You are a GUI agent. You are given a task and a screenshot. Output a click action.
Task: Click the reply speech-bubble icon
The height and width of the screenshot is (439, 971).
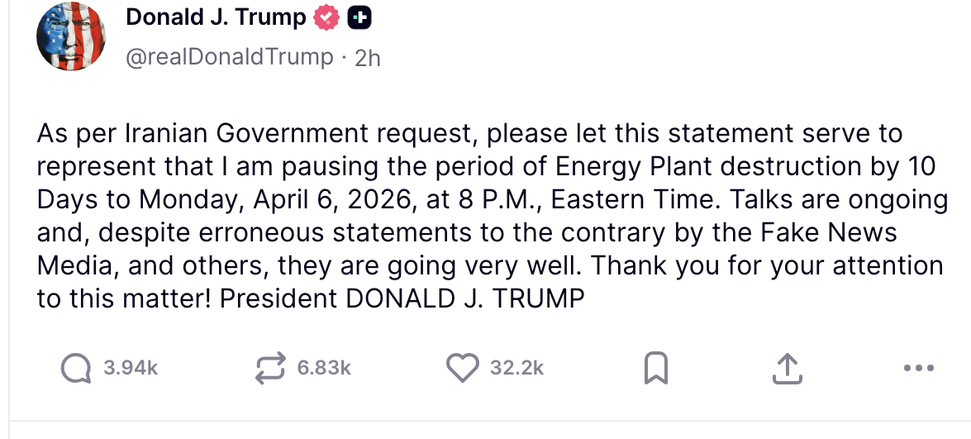pos(76,369)
